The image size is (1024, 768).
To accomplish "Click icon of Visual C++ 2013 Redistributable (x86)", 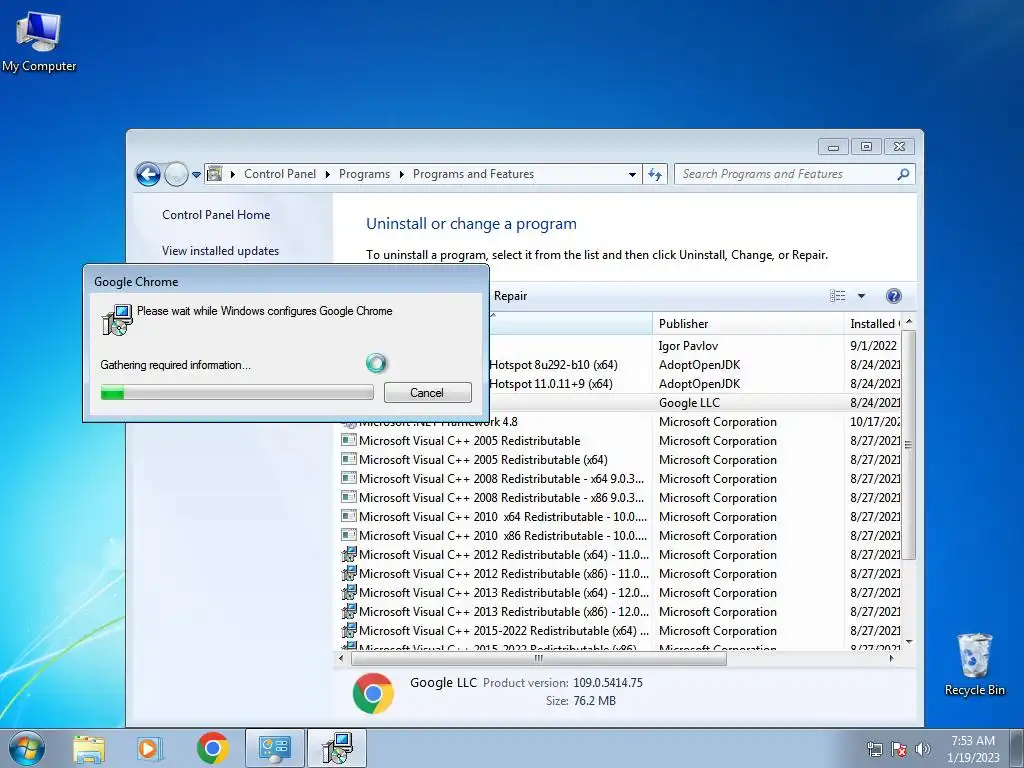I will pyautogui.click(x=349, y=611).
